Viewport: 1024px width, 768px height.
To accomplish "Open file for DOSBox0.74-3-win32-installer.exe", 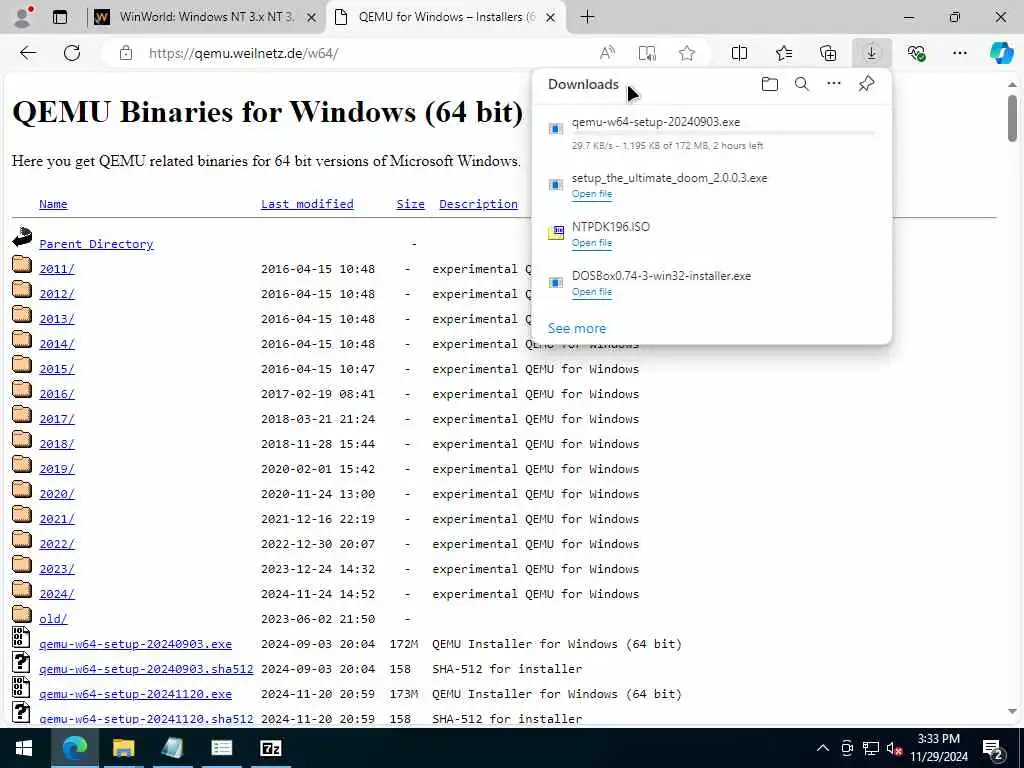I will pyautogui.click(x=592, y=292).
